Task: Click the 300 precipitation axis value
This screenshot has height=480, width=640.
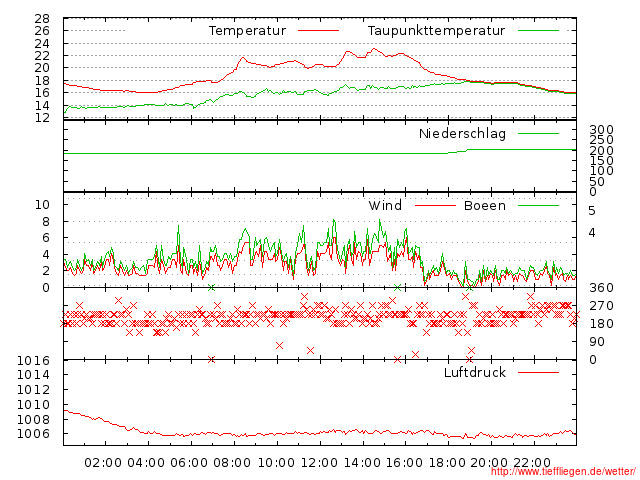Action: [601, 130]
